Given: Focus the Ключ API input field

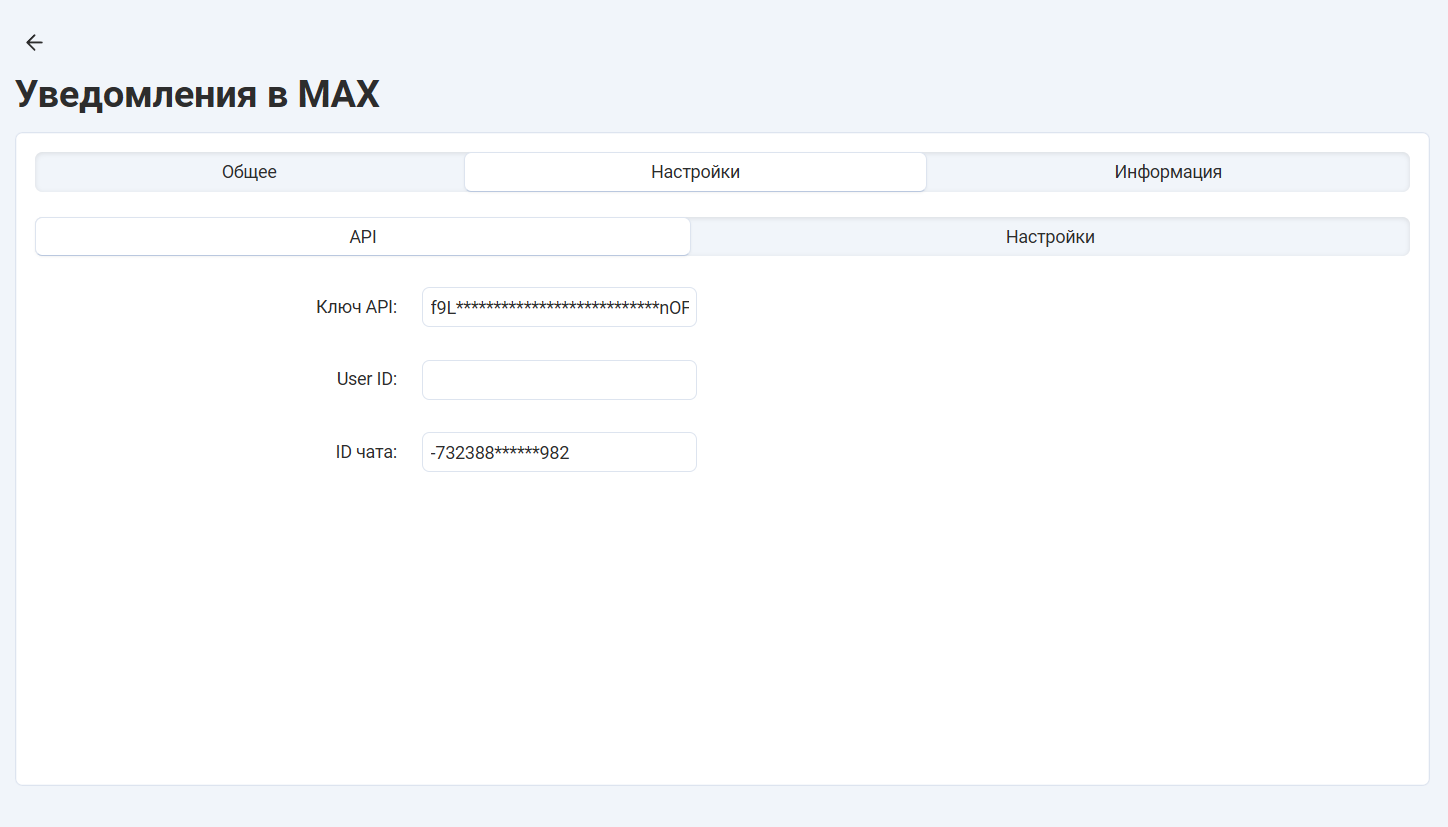Looking at the screenshot, I should [x=559, y=307].
